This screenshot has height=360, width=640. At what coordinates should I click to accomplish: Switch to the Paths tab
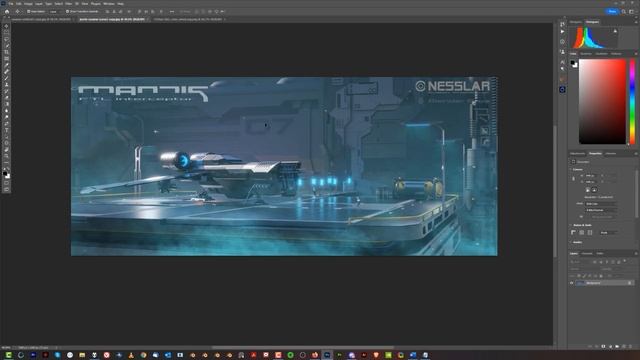(x=600, y=253)
